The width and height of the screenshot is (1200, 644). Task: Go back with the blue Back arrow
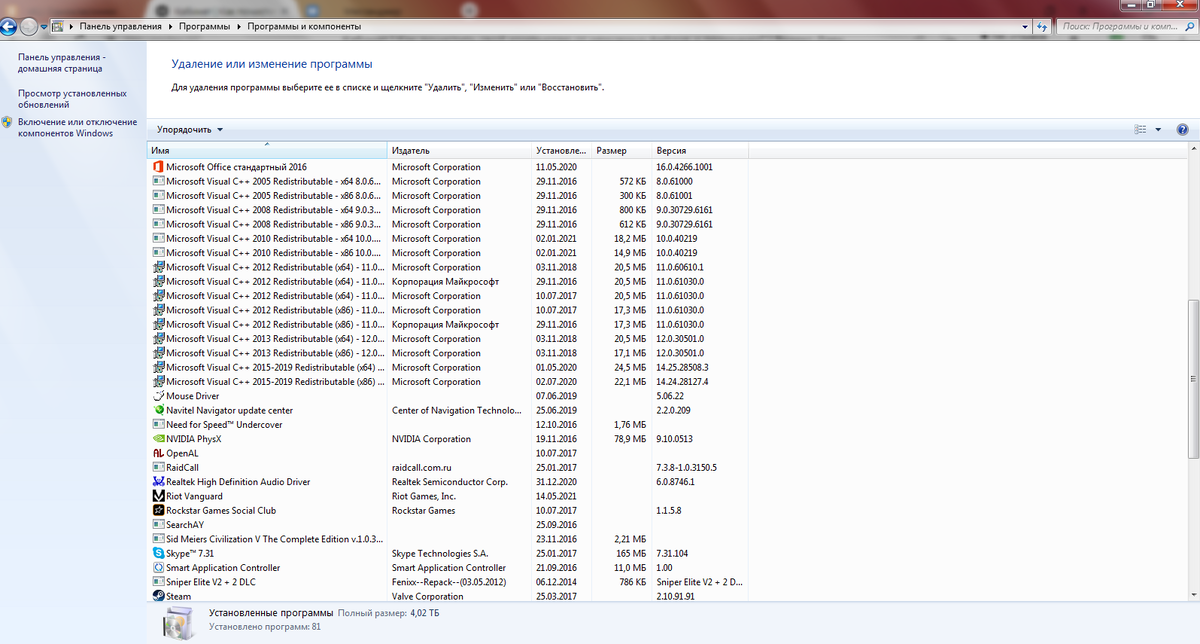click(10, 26)
